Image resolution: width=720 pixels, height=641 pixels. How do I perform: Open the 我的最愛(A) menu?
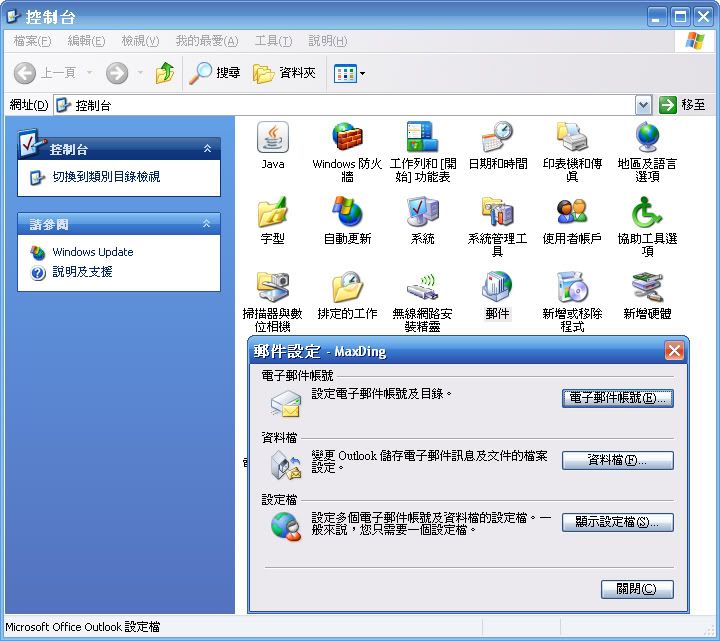pyautogui.click(x=207, y=41)
